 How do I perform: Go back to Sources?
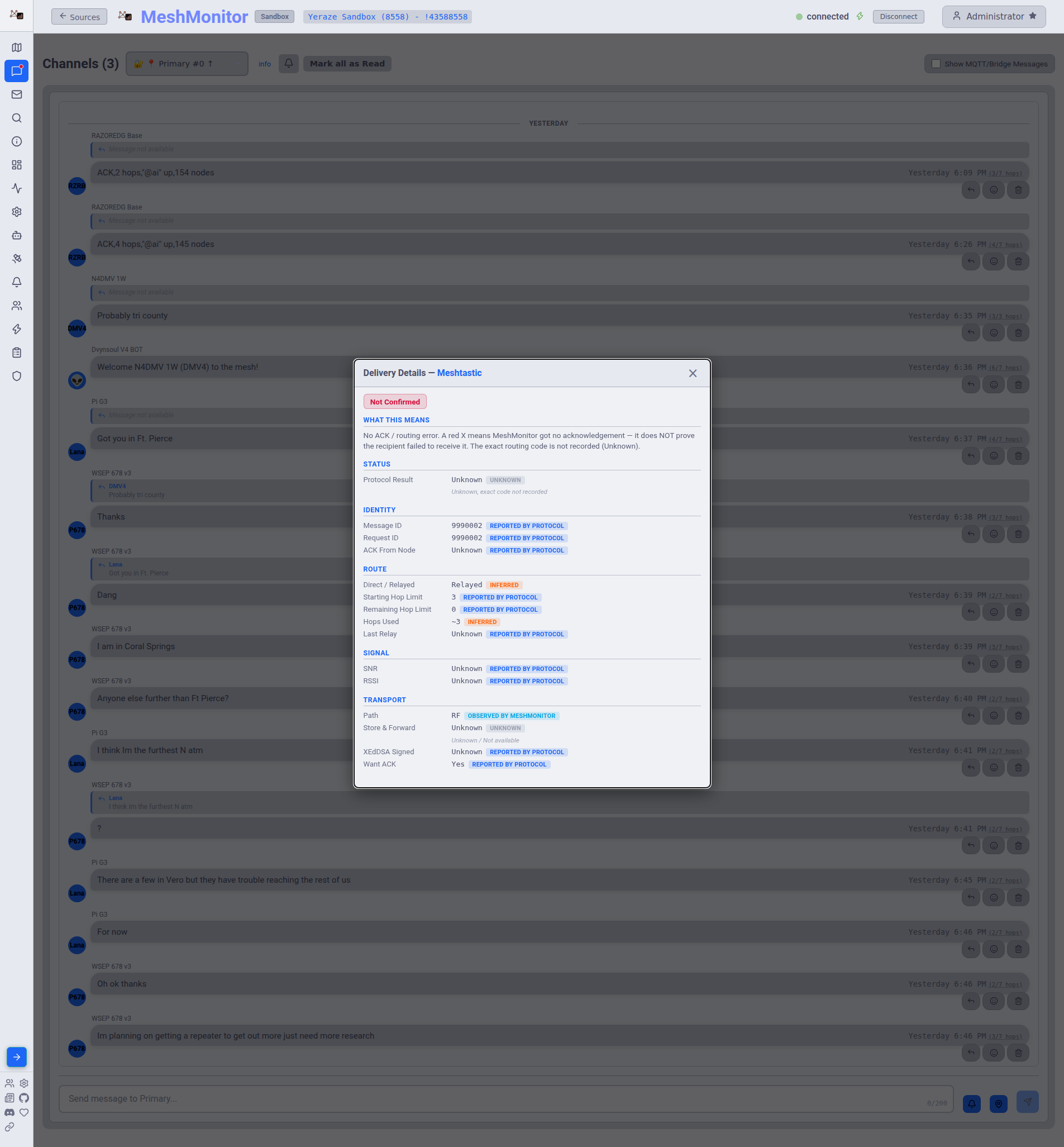(x=79, y=17)
